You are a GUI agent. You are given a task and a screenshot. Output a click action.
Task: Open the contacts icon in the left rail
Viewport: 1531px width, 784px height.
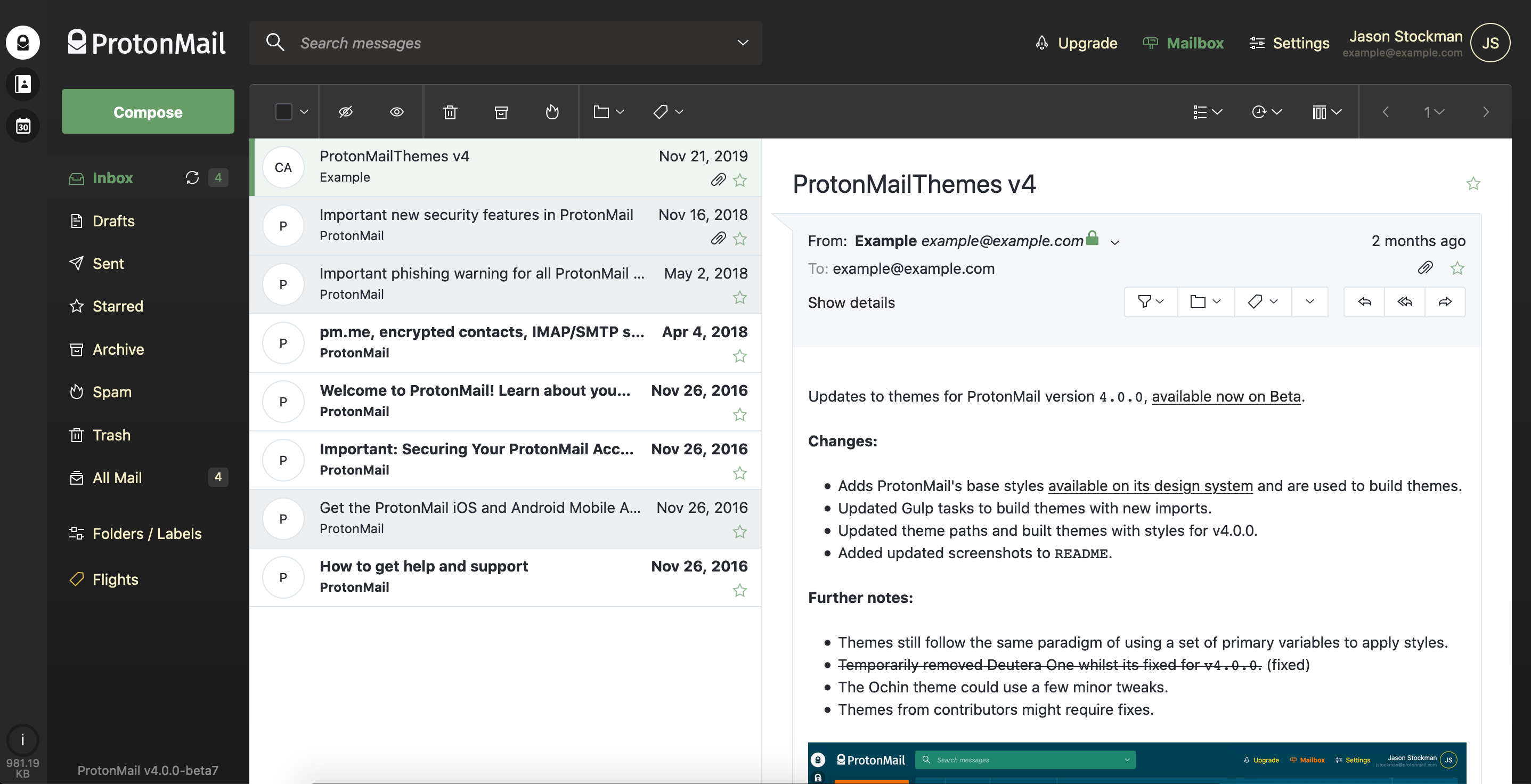pos(22,84)
